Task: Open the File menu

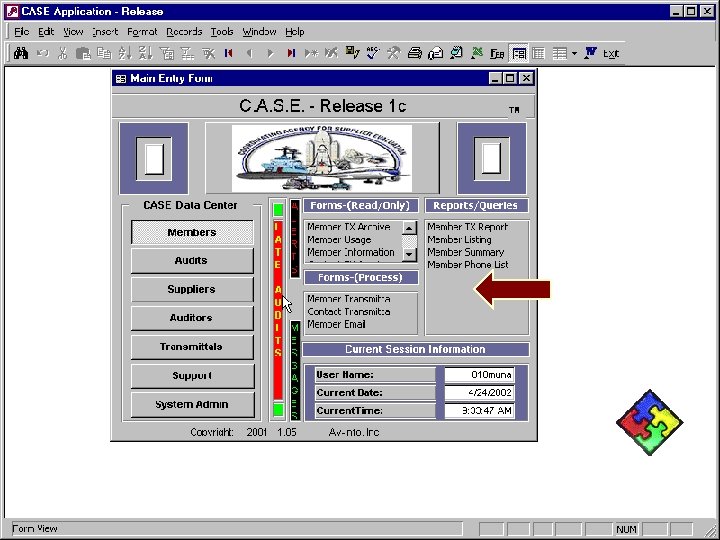Action: pos(22,32)
